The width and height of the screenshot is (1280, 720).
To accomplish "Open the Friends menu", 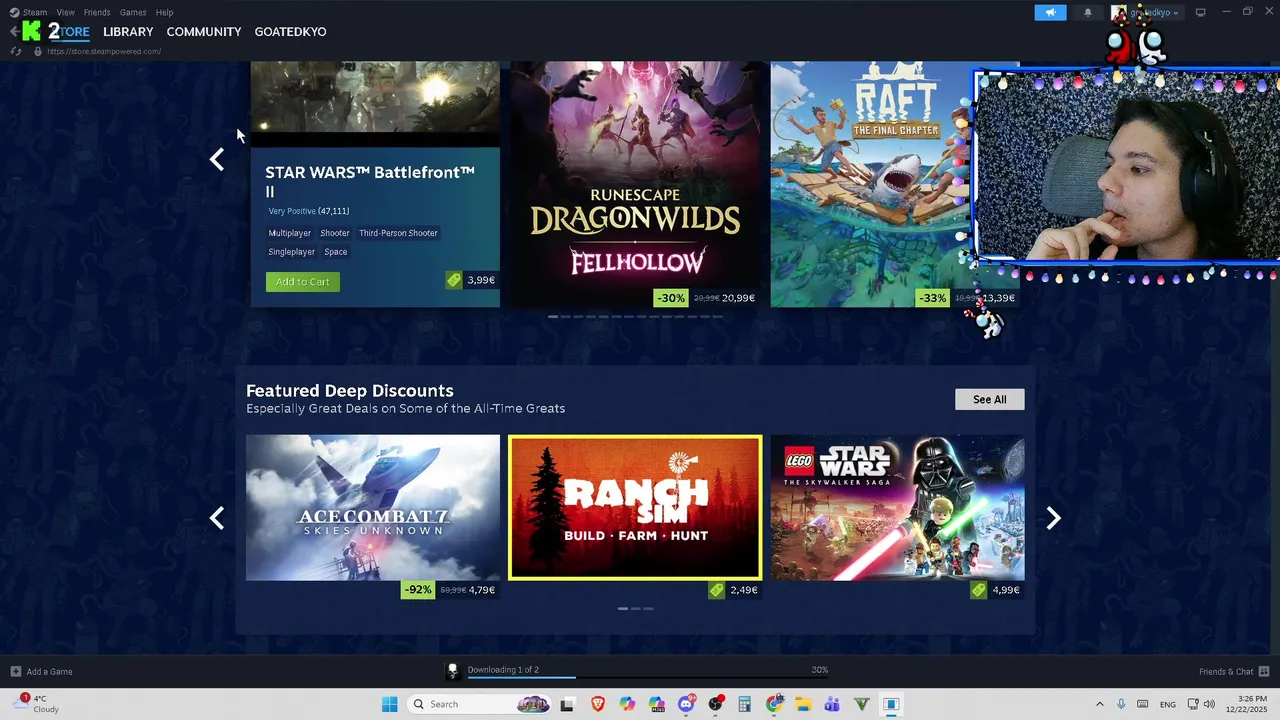I will 97,12.
